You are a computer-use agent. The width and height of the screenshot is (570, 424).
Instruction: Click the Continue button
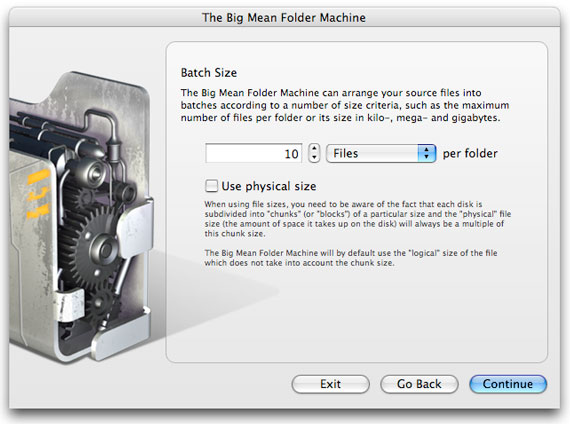pyautogui.click(x=508, y=384)
